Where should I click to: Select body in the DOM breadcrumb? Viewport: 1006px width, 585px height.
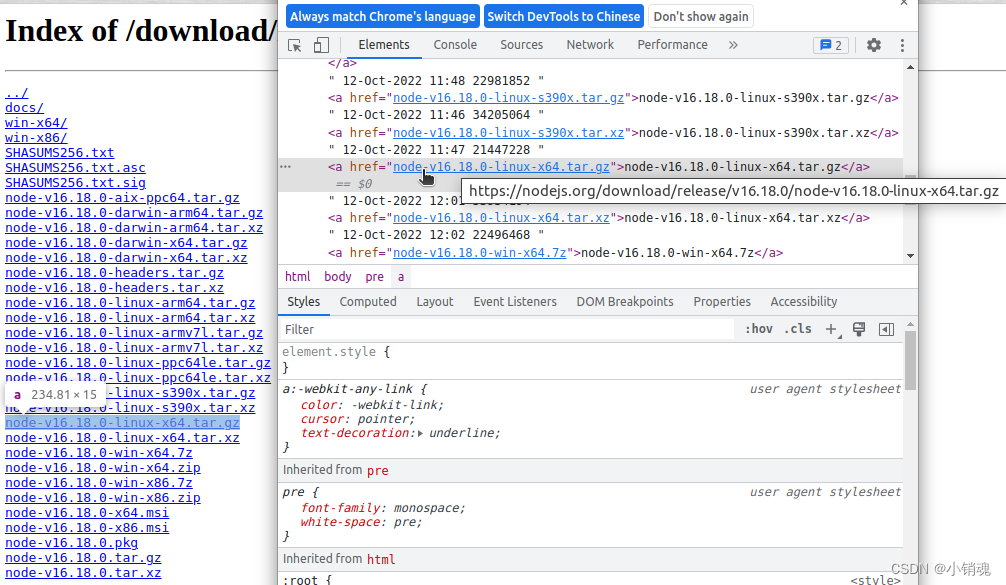337,276
